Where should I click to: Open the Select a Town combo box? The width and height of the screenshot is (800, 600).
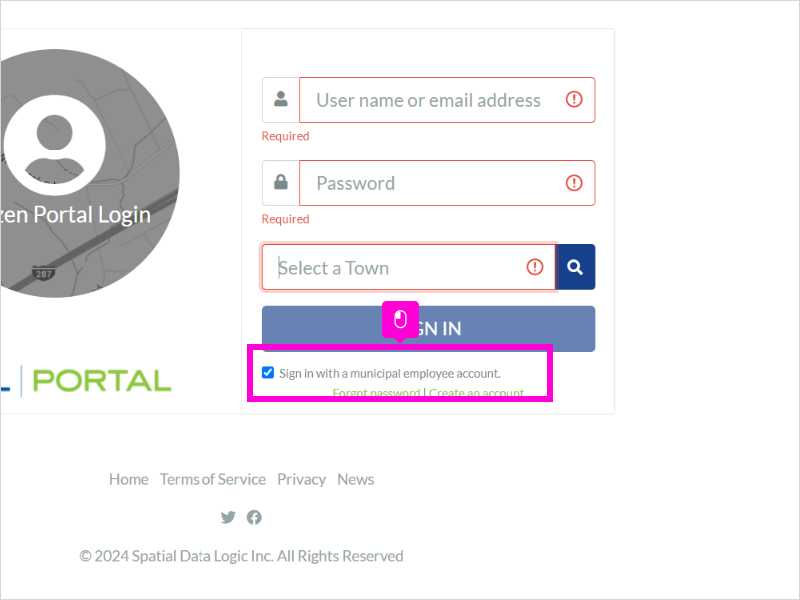409,267
